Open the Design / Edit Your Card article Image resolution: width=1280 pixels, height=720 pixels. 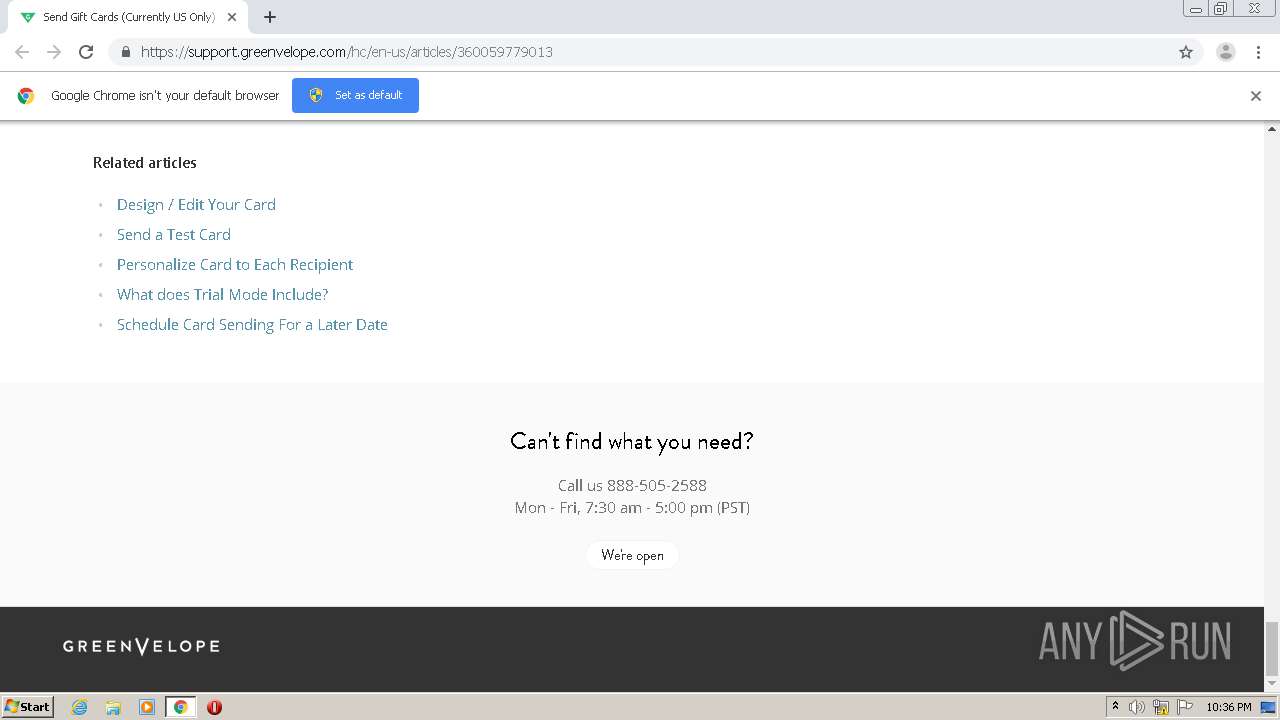coord(196,204)
